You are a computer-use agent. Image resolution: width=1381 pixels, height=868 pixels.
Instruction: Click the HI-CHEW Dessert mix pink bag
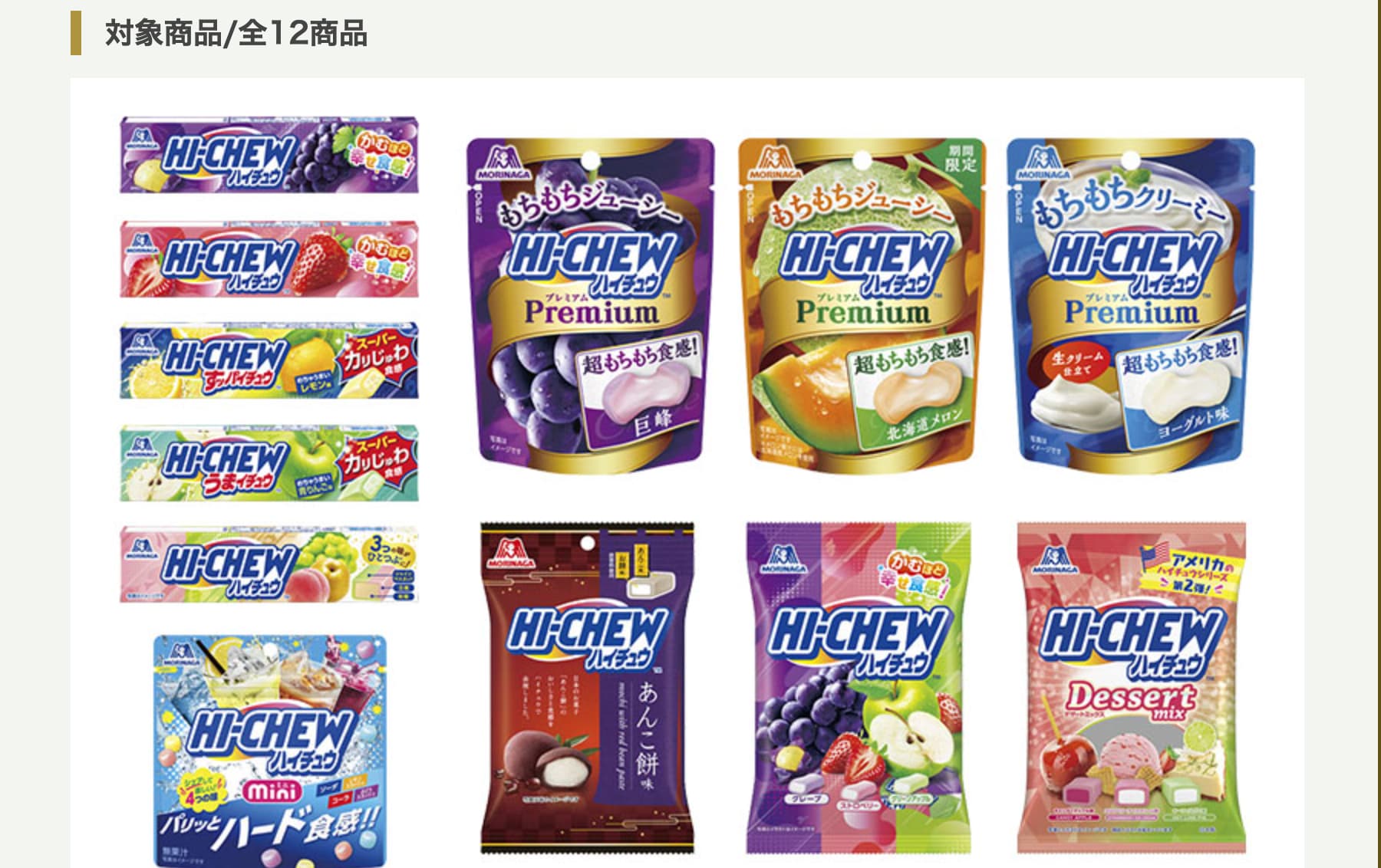coord(1132,689)
